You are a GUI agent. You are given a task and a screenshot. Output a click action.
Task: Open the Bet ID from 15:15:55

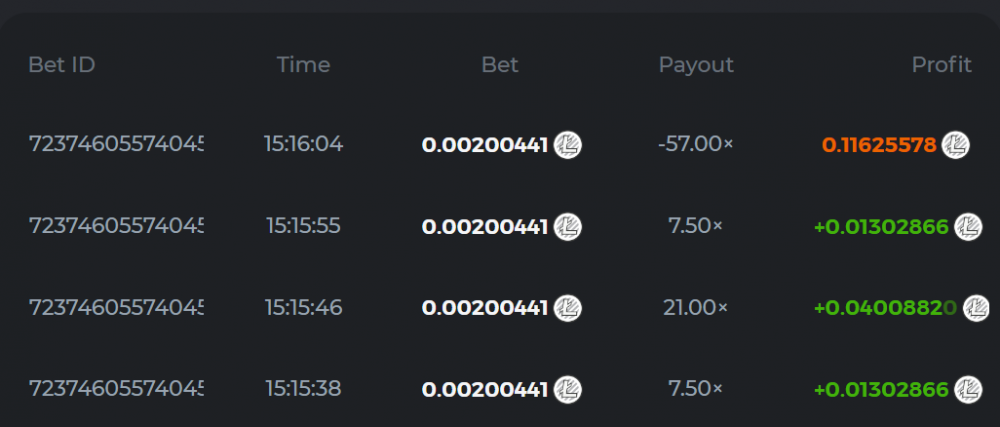click(x=115, y=226)
